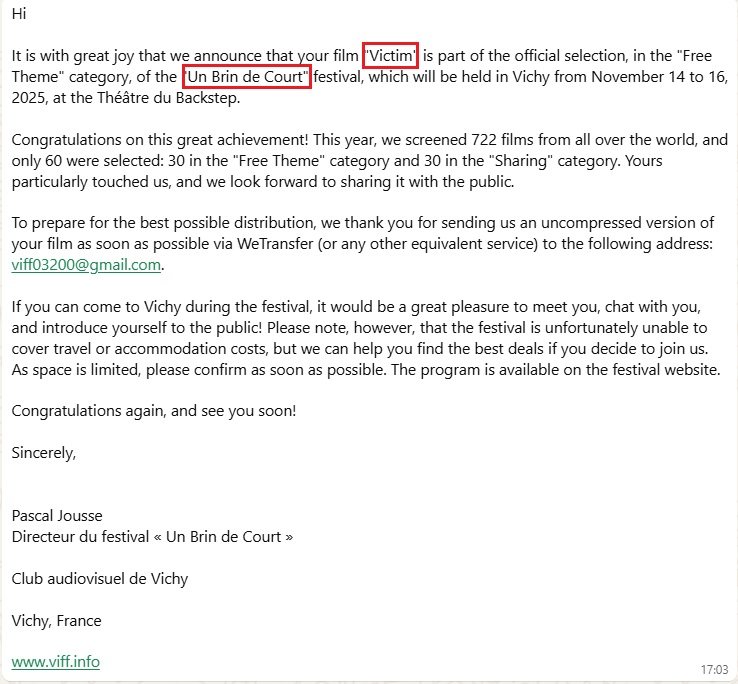This screenshot has width=738, height=684.
Task: Click "Congratulations on this great achievement!" sentence
Action: point(160,140)
